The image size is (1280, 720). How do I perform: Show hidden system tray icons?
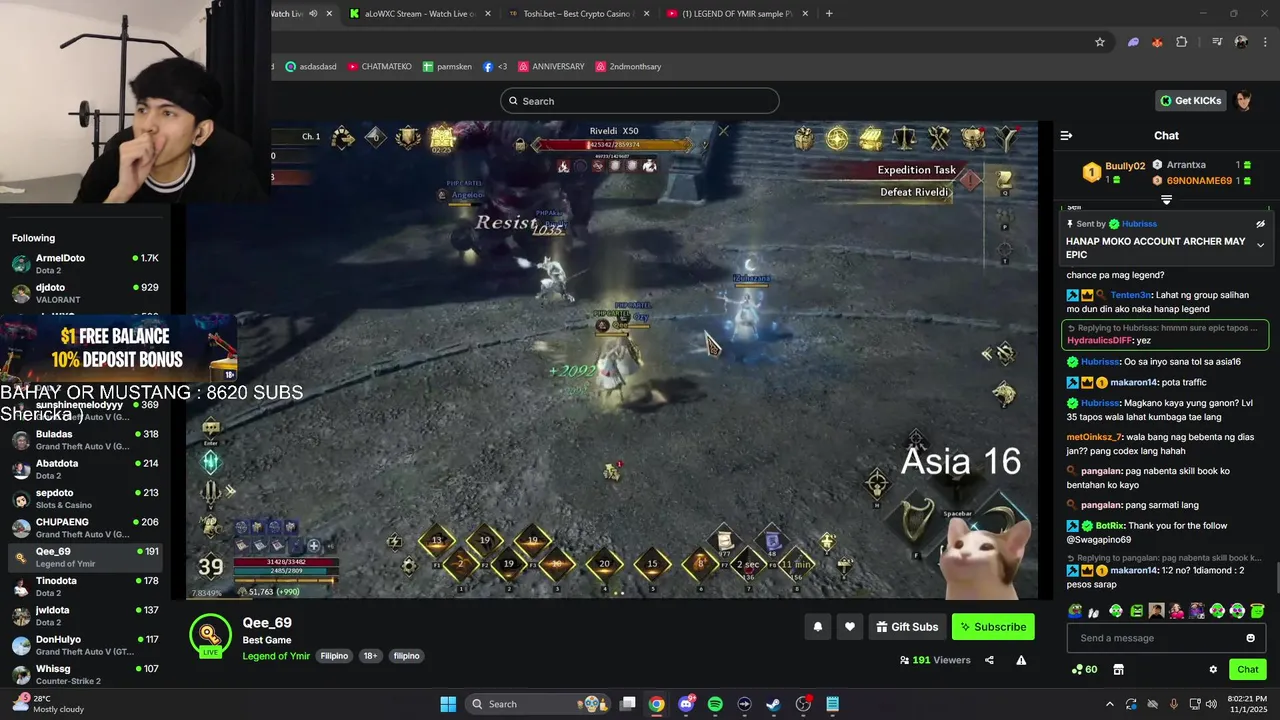(1109, 704)
